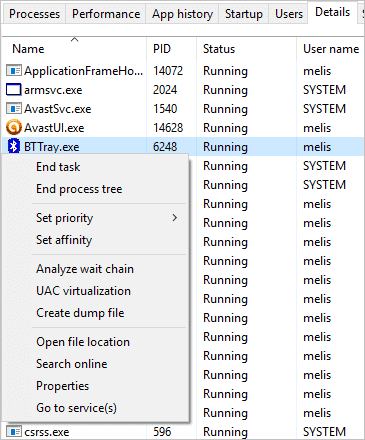
Task: Select the AvastSvc.exe process name
Action: coord(57,109)
